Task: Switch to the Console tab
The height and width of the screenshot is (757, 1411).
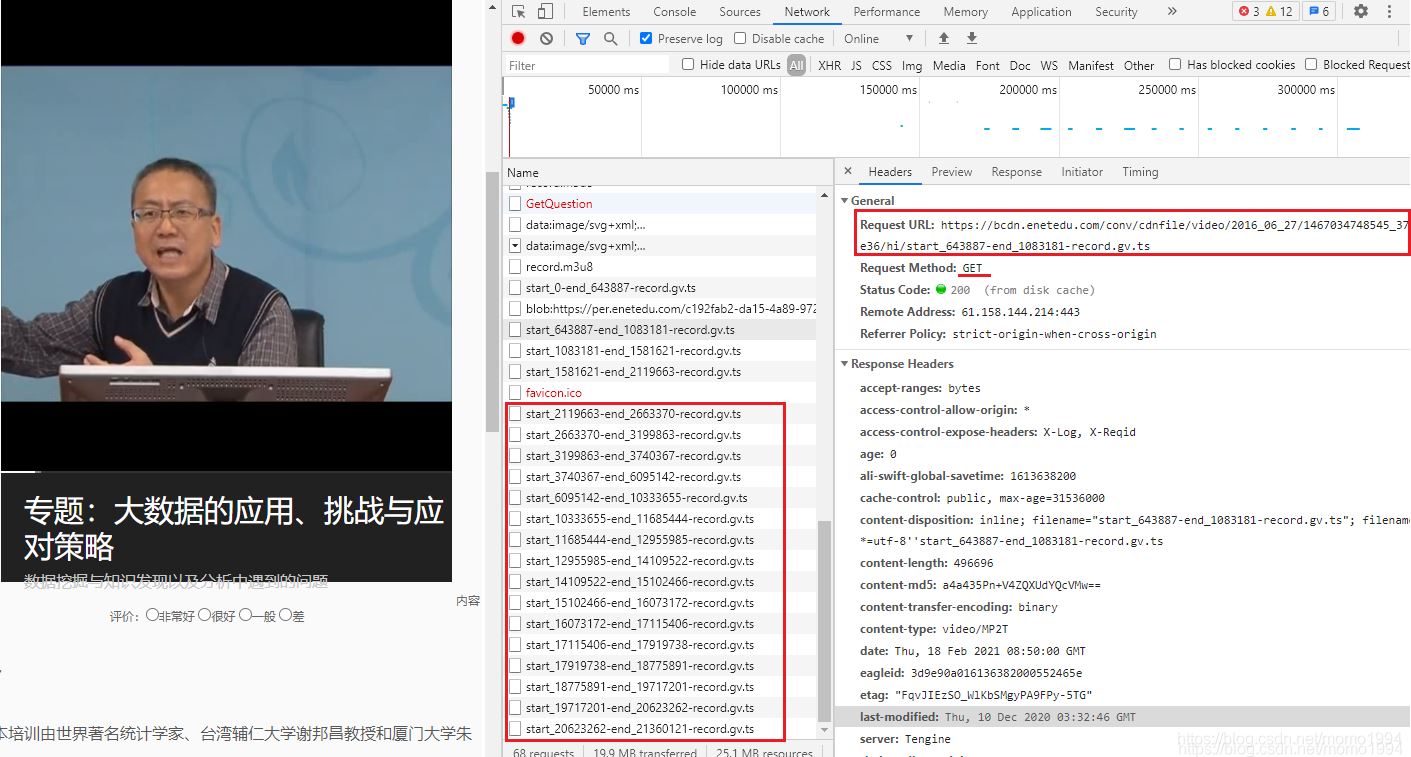Action: pos(674,12)
